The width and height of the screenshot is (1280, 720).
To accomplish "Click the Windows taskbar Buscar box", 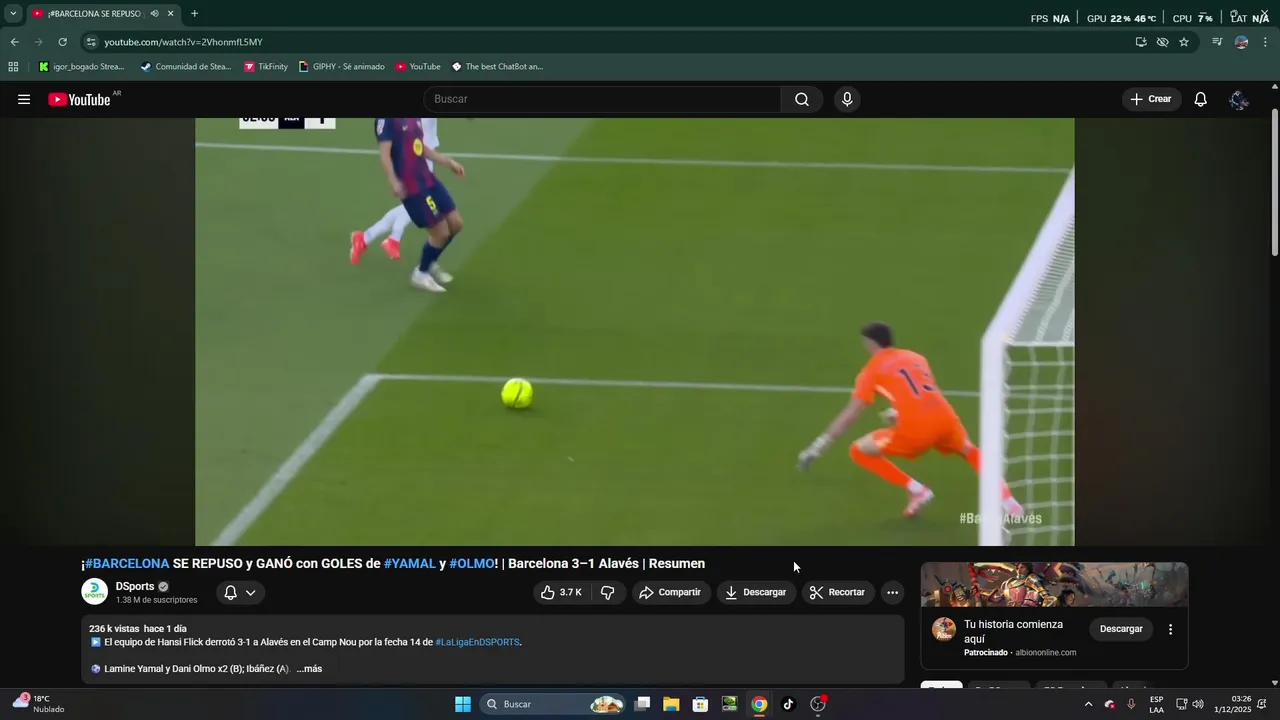I will tap(553, 704).
